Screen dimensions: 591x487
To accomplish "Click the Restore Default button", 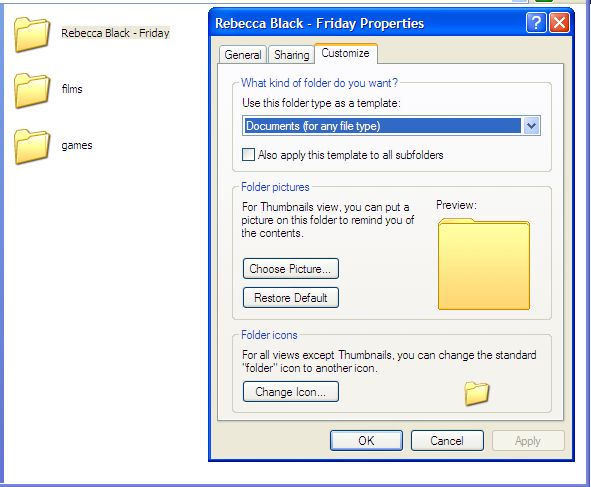I will [x=291, y=298].
